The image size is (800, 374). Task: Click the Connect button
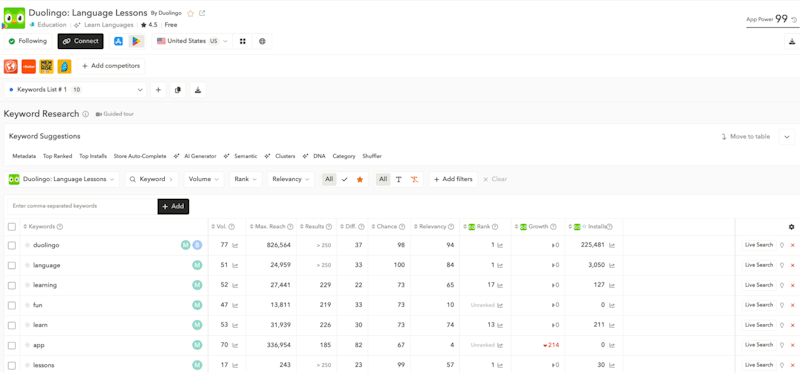click(x=81, y=41)
